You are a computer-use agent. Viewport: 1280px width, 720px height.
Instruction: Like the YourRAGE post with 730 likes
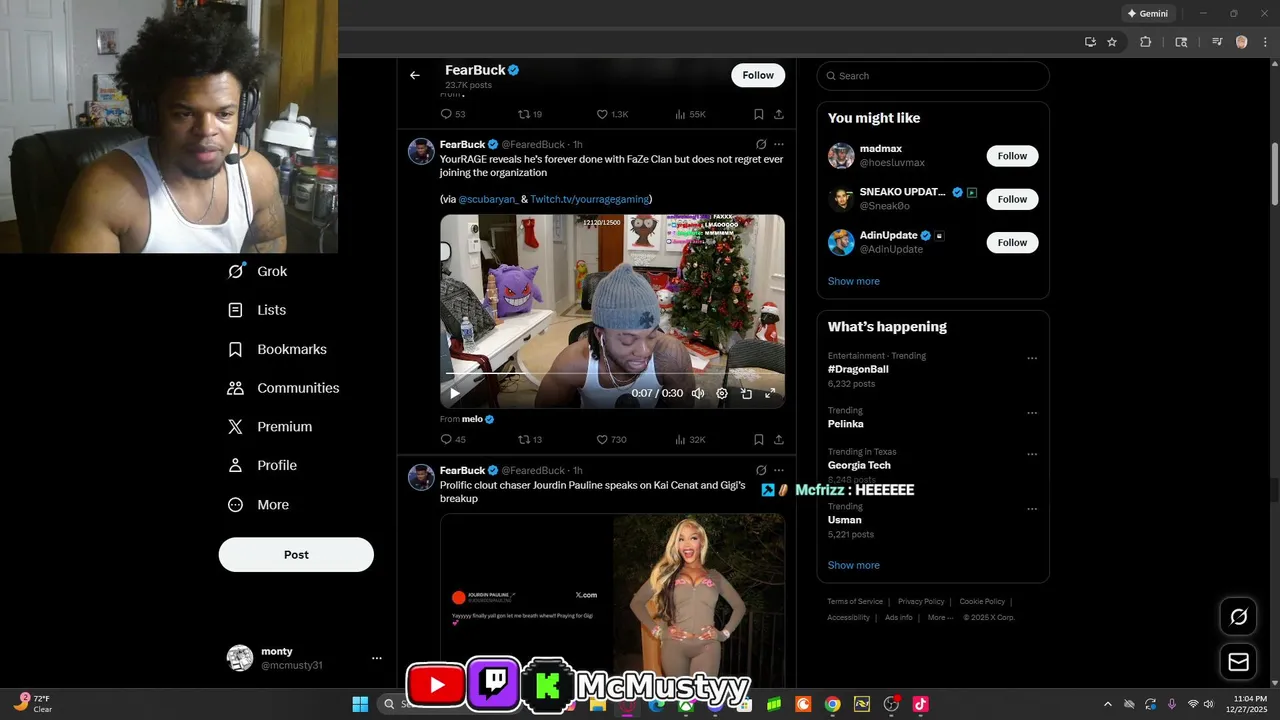click(611, 439)
